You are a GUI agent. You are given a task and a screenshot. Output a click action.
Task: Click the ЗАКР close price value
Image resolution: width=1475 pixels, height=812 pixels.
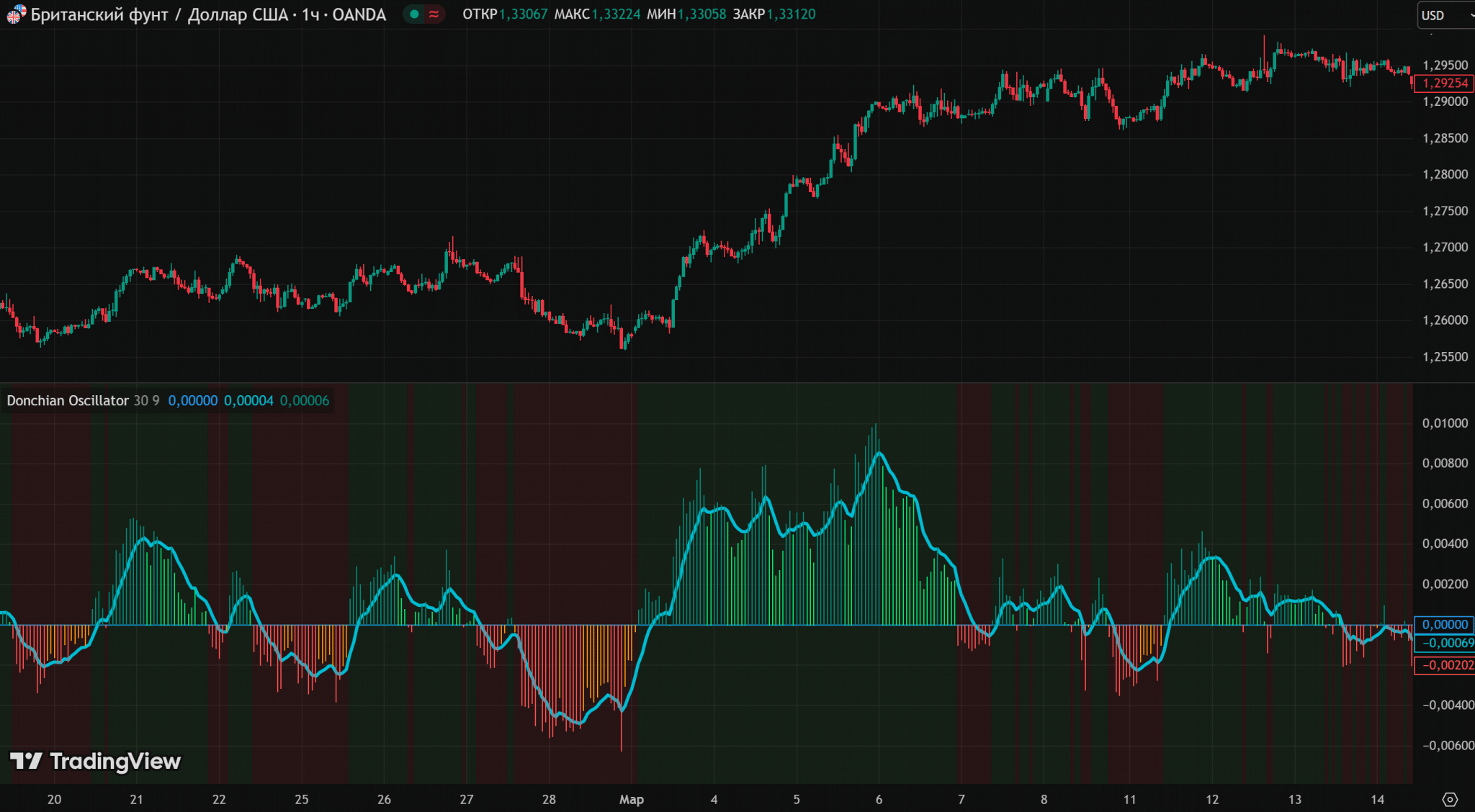point(791,14)
